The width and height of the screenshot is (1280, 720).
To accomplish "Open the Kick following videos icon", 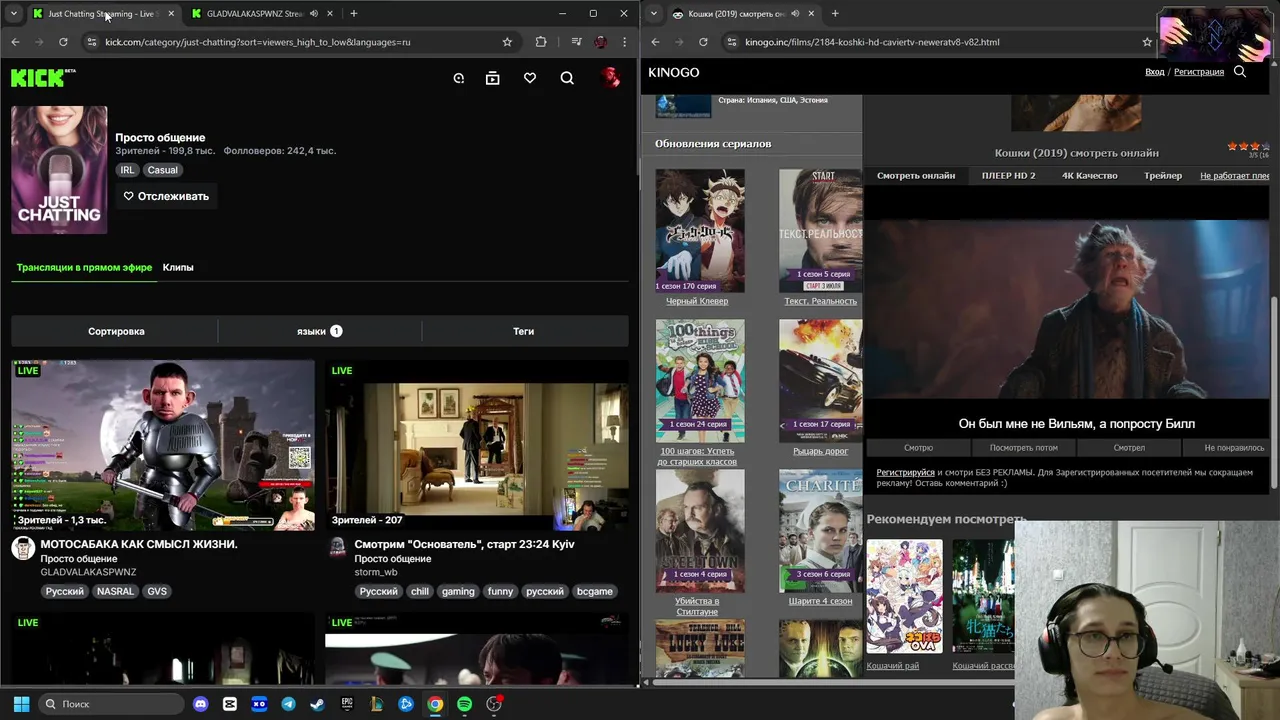I will tap(492, 78).
